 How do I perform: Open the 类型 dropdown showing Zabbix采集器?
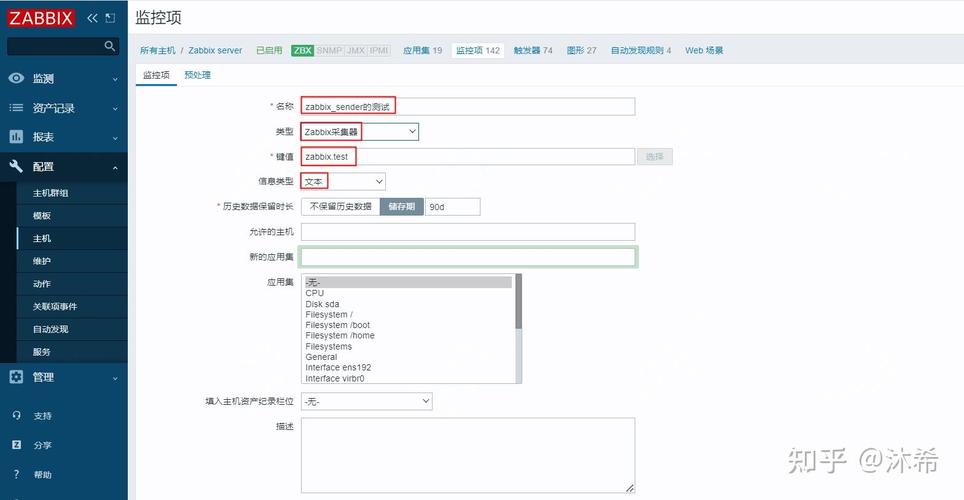point(360,132)
